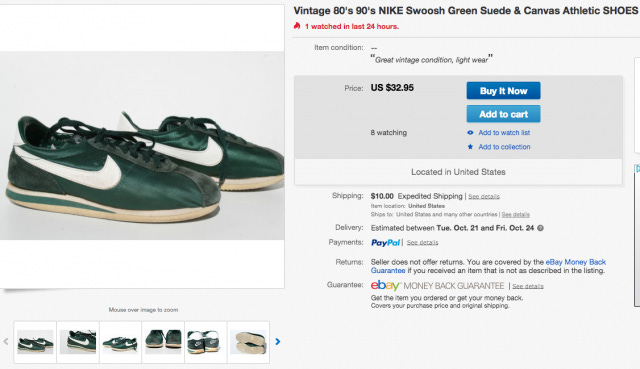Viewport: 640px width, 369px height.
Task: Select the first shoe thumbnail
Action: pos(35,342)
